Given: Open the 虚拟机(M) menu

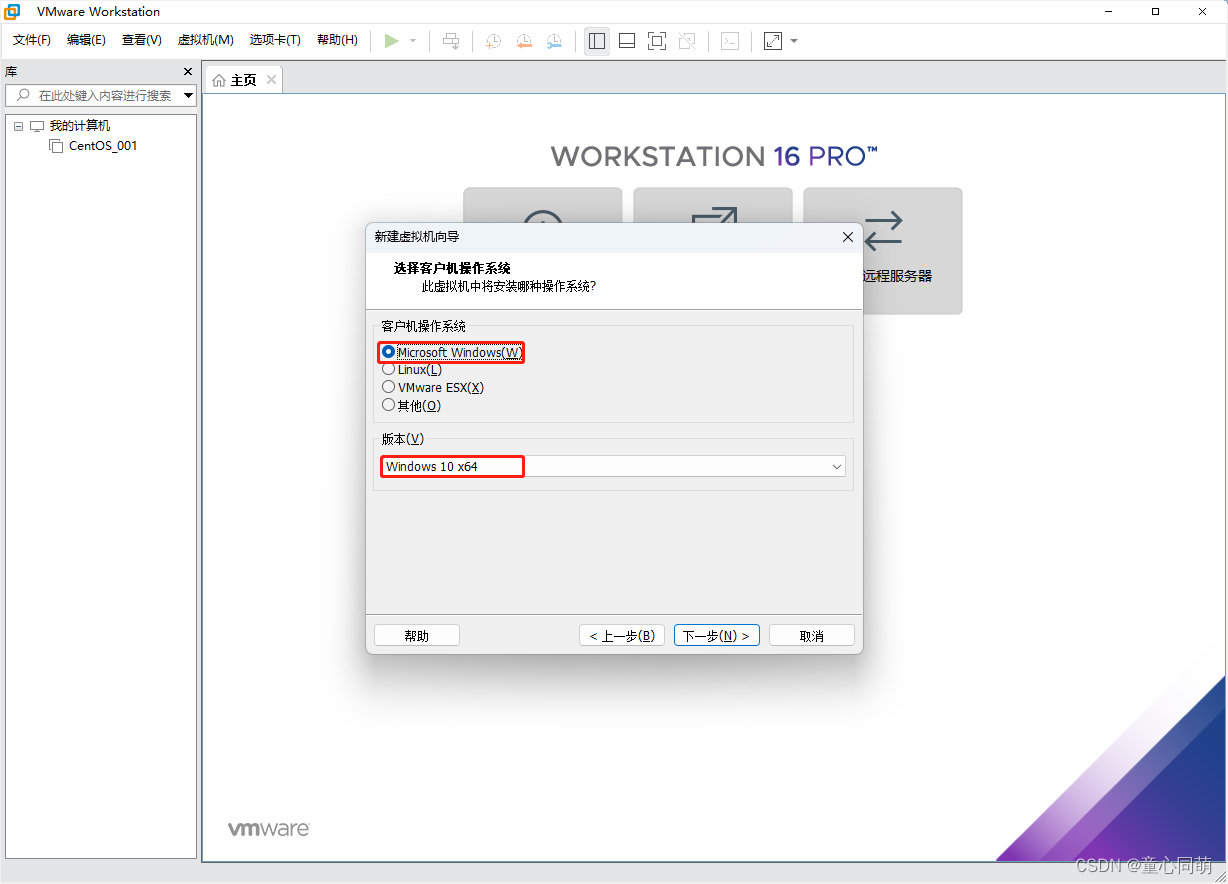Looking at the screenshot, I should 205,40.
